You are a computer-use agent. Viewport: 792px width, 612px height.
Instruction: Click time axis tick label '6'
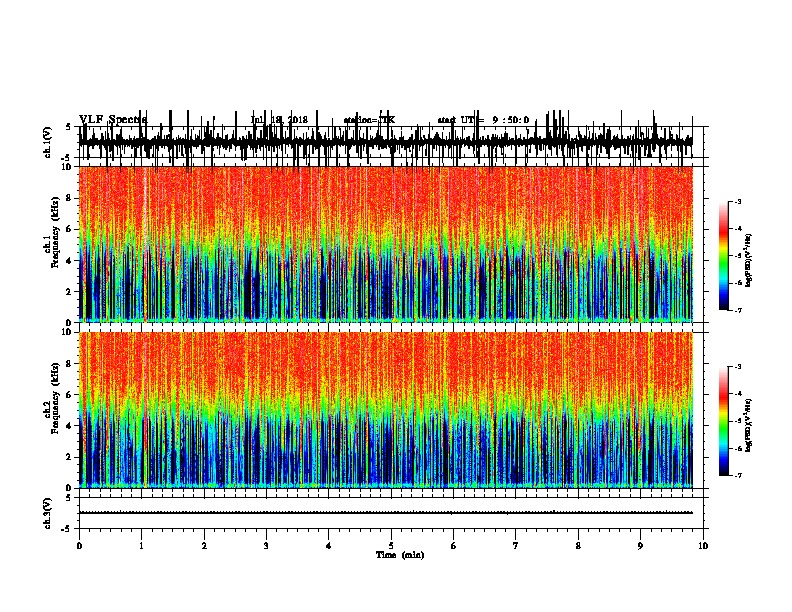454,546
